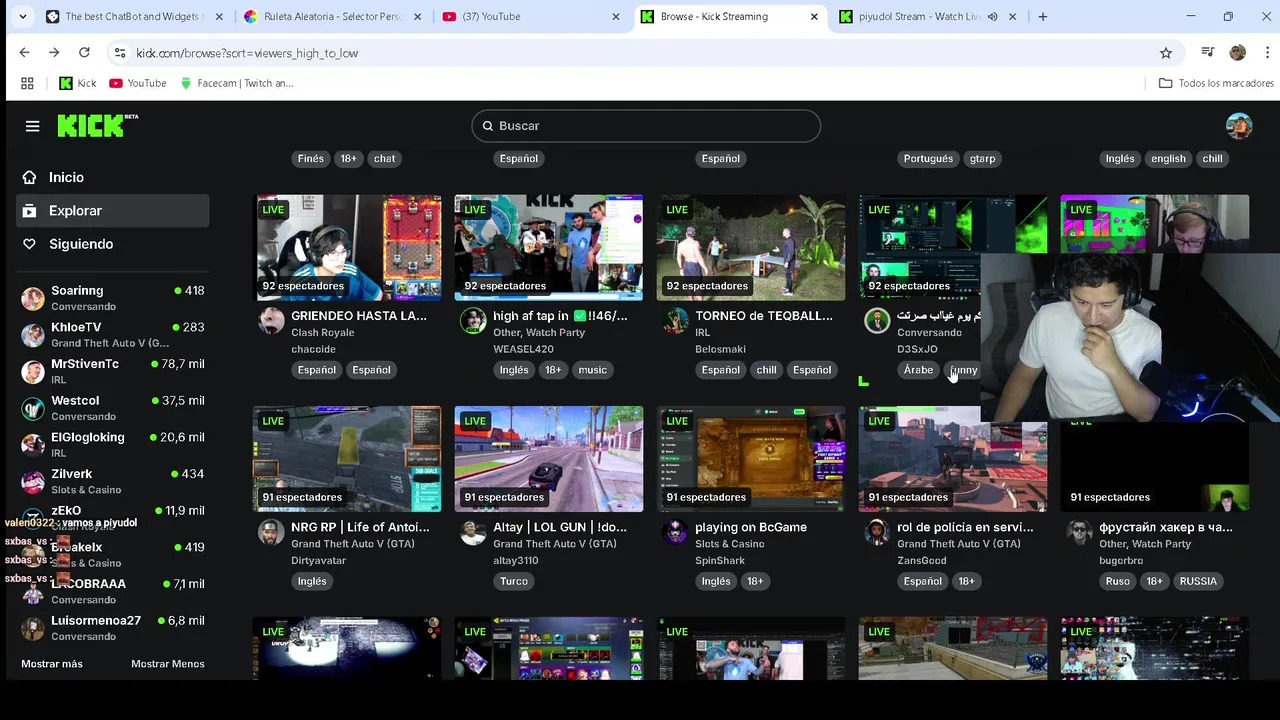Open the Chrome three-dot menu

coord(1267,53)
